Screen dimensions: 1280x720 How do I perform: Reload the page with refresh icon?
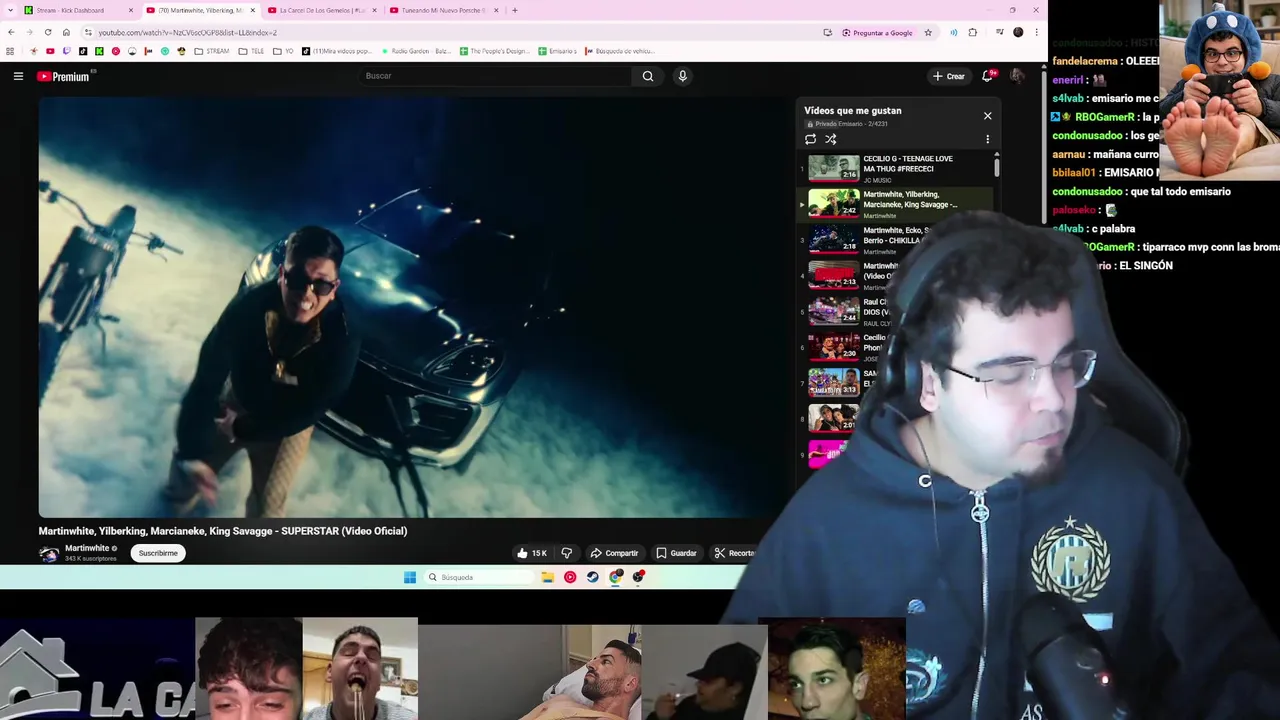click(x=48, y=32)
